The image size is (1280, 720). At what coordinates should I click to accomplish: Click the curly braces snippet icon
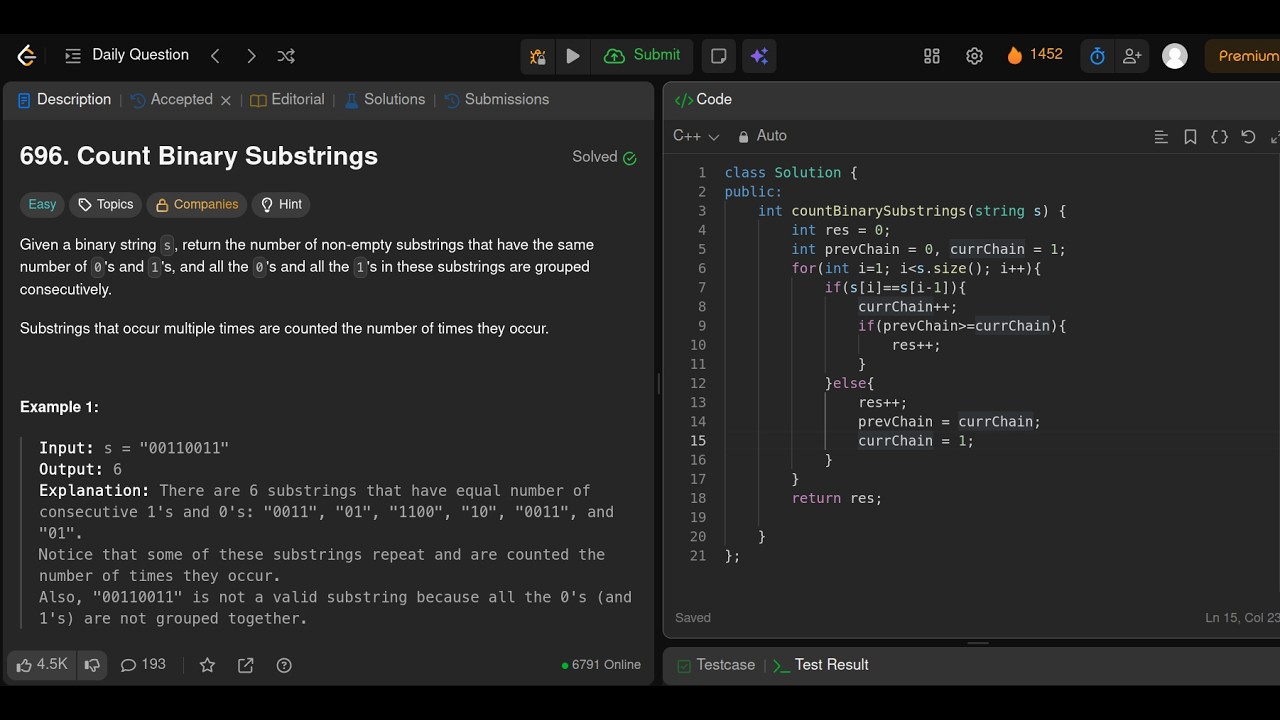pyautogui.click(x=1219, y=137)
